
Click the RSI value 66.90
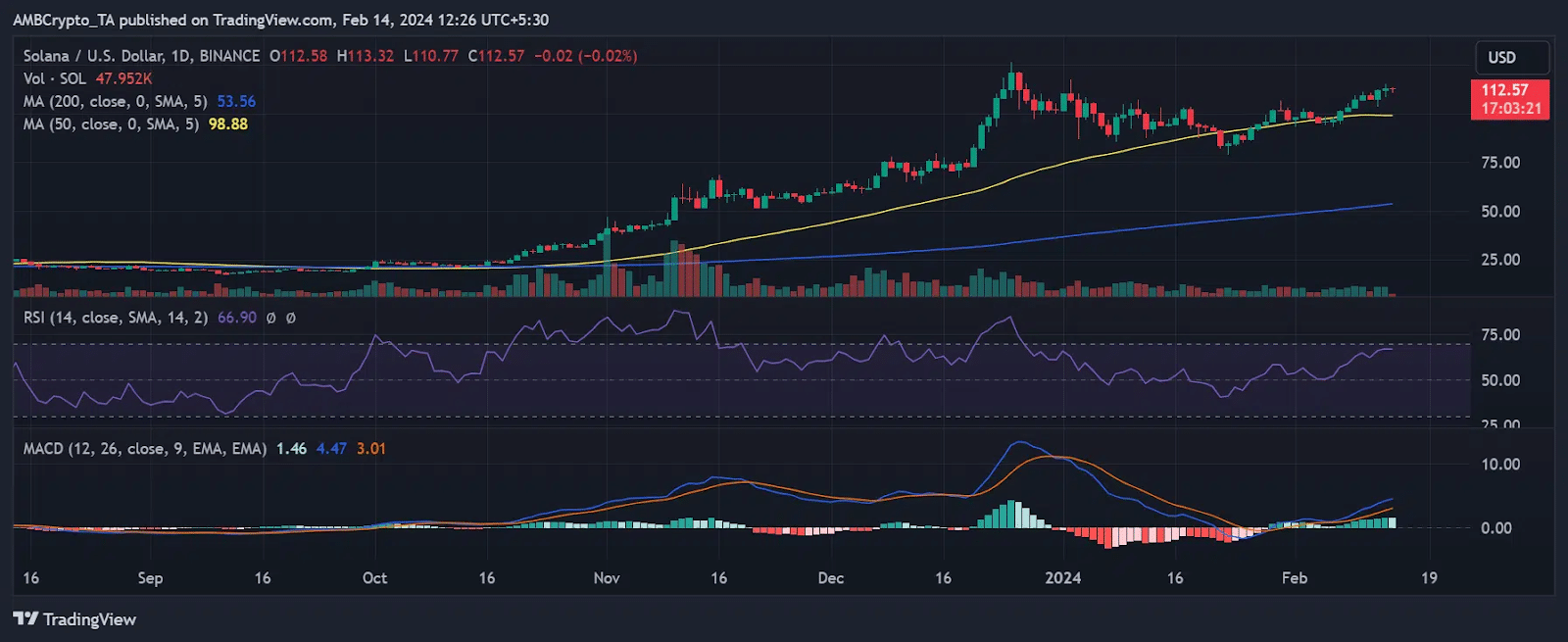(237, 318)
